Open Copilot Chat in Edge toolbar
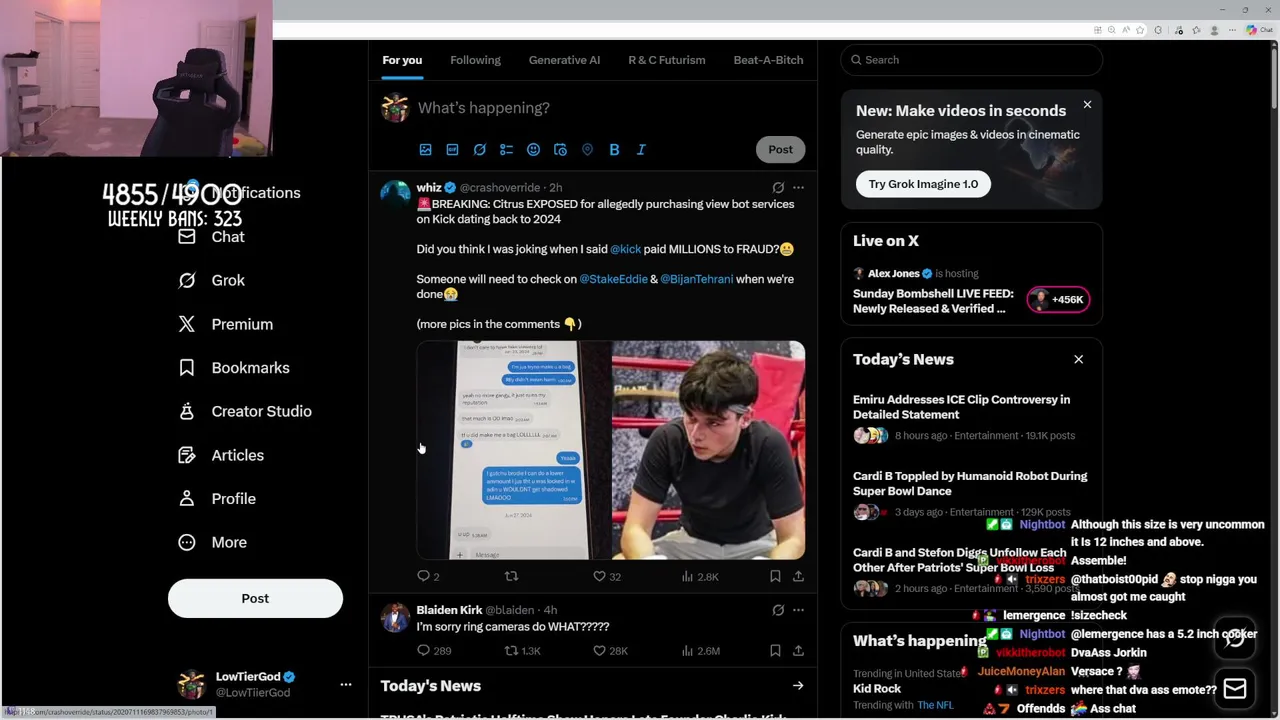This screenshot has height=720, width=1280. [1257, 30]
